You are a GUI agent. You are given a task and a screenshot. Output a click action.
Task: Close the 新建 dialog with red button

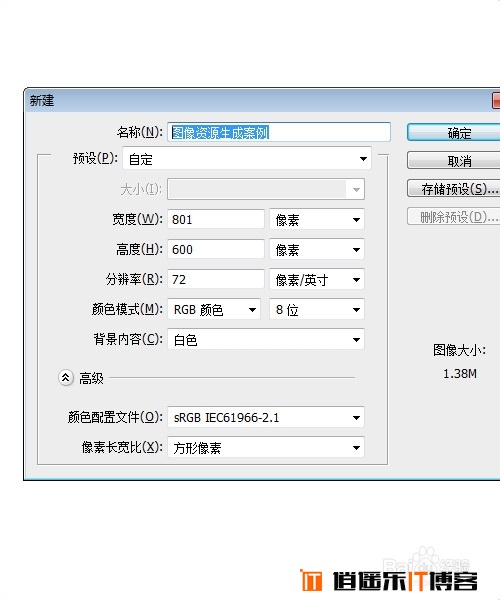(496, 101)
